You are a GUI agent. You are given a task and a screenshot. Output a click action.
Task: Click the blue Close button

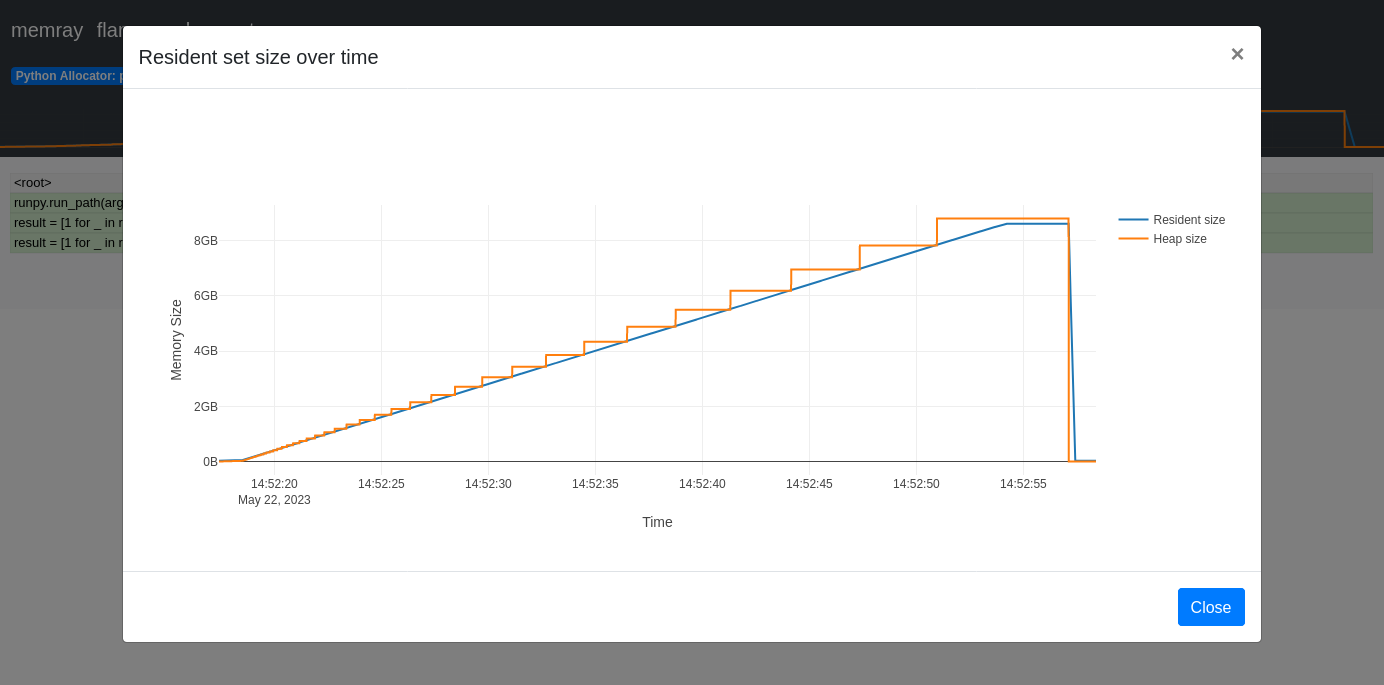pos(1210,607)
